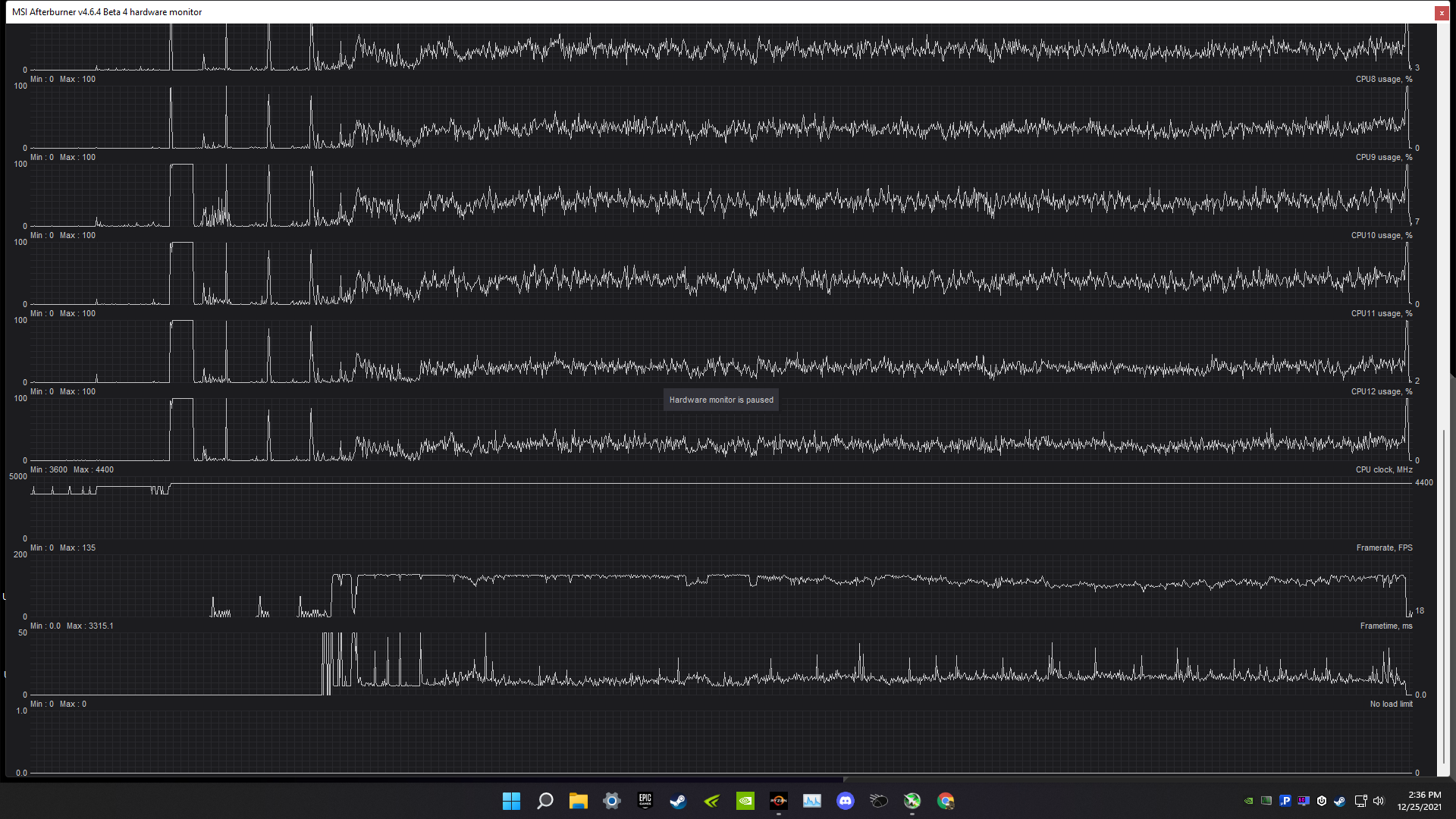Click the CPU clock, MHz graph

(720, 507)
